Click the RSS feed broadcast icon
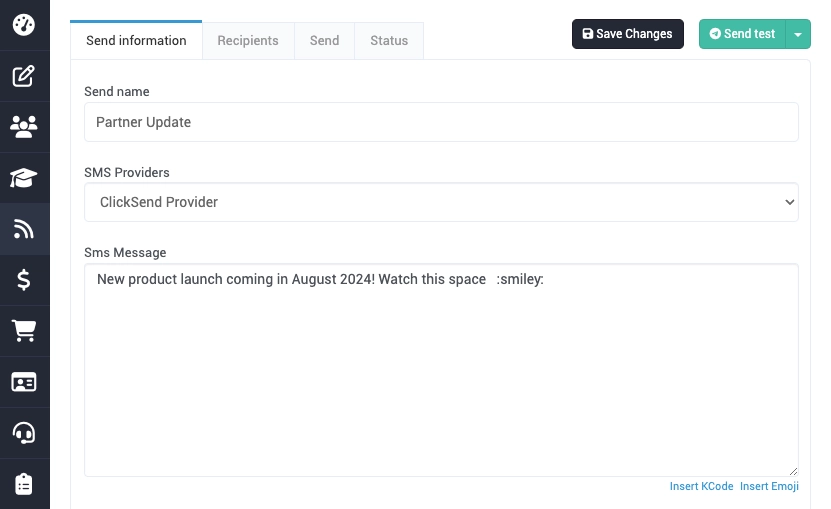Screen dimensions: 831x509 [x=24, y=229]
